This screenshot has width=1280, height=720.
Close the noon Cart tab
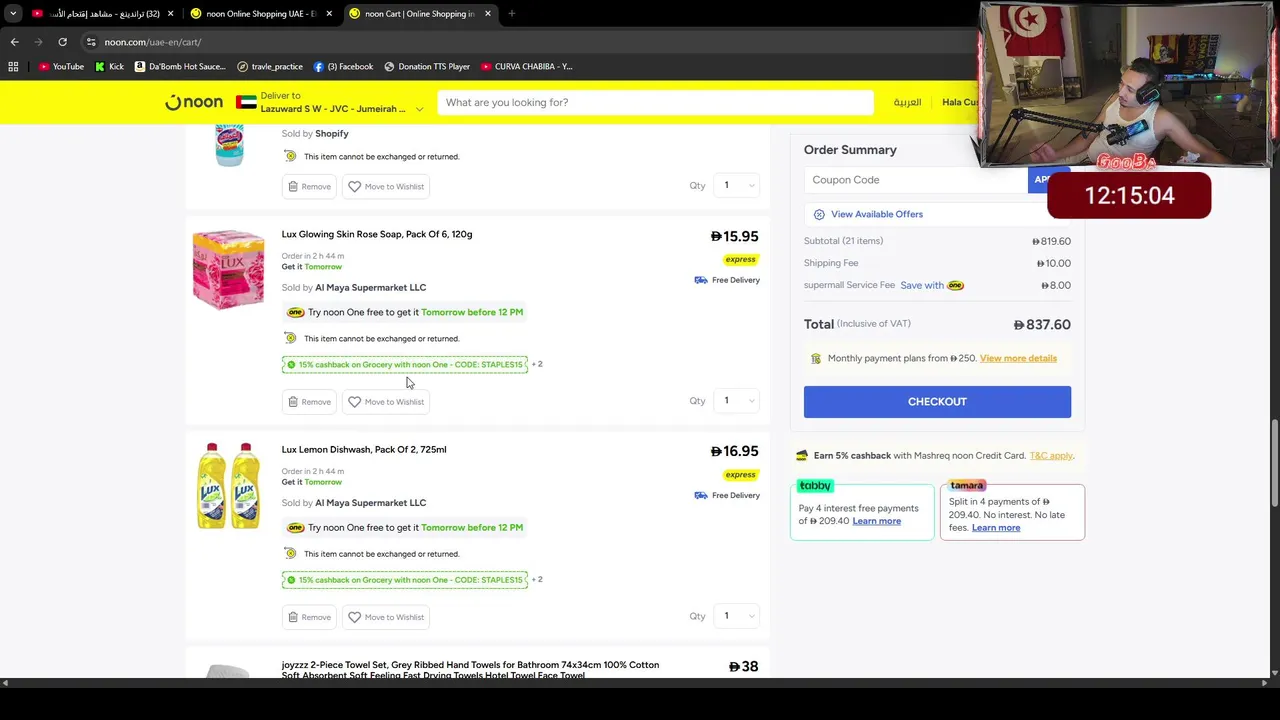point(488,14)
